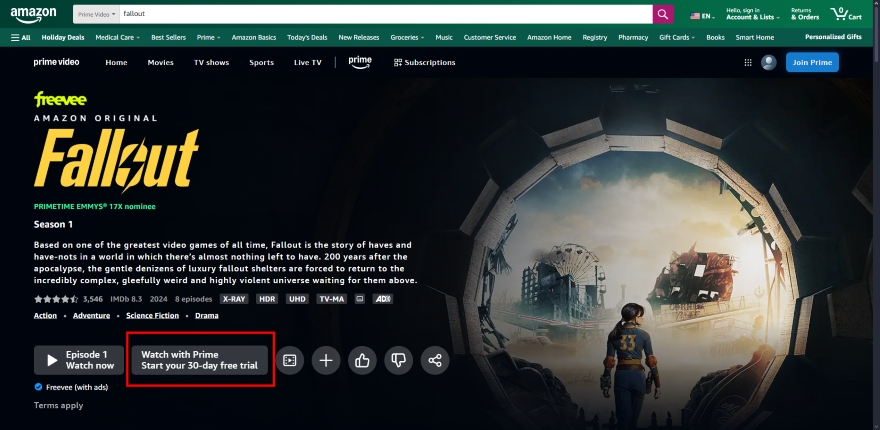Viewport: 880px width, 430px height.
Task: Open the Music link
Action: [x=444, y=38]
